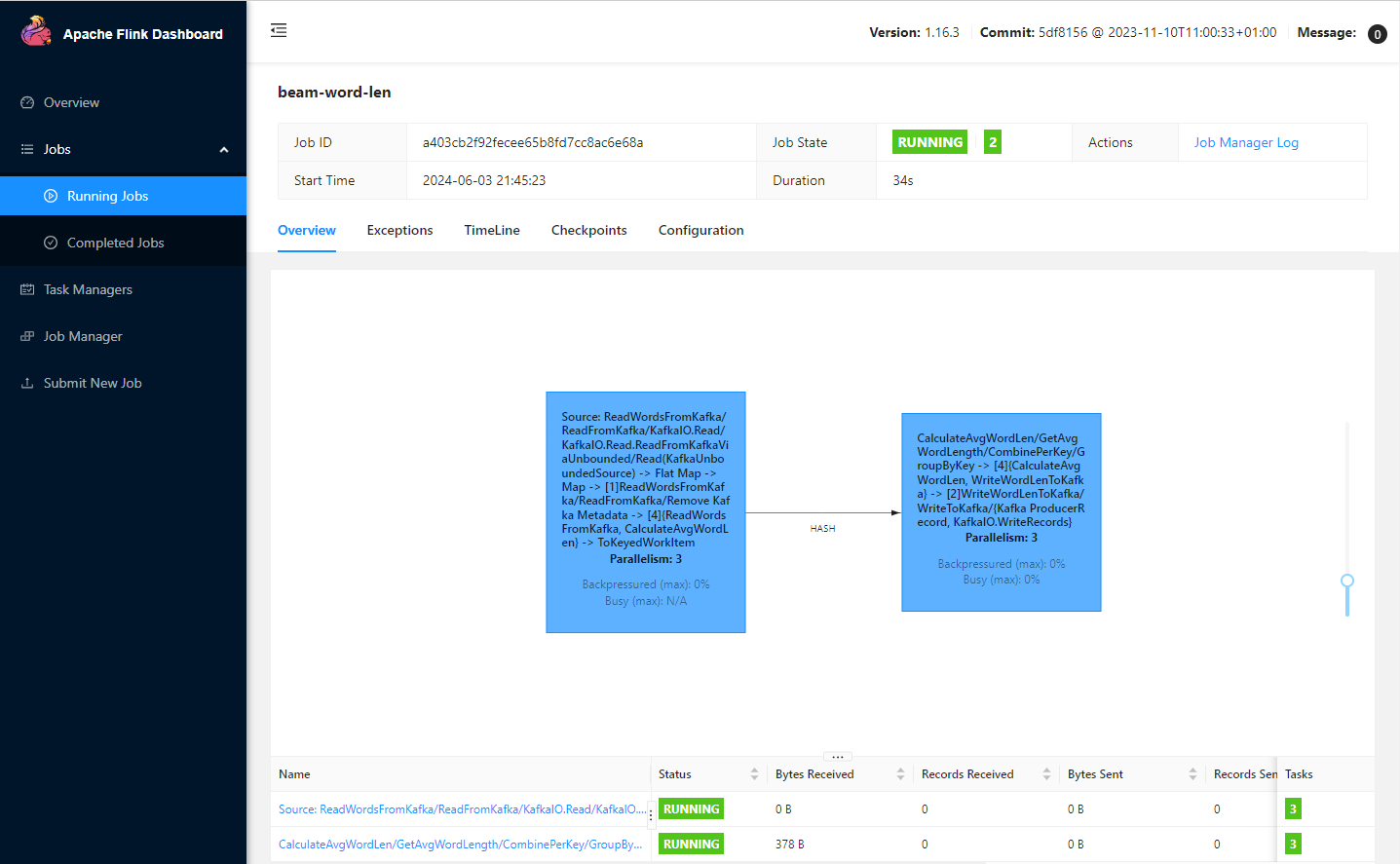Sort table by Status column
The width and height of the screenshot is (1400, 864).
(x=754, y=774)
